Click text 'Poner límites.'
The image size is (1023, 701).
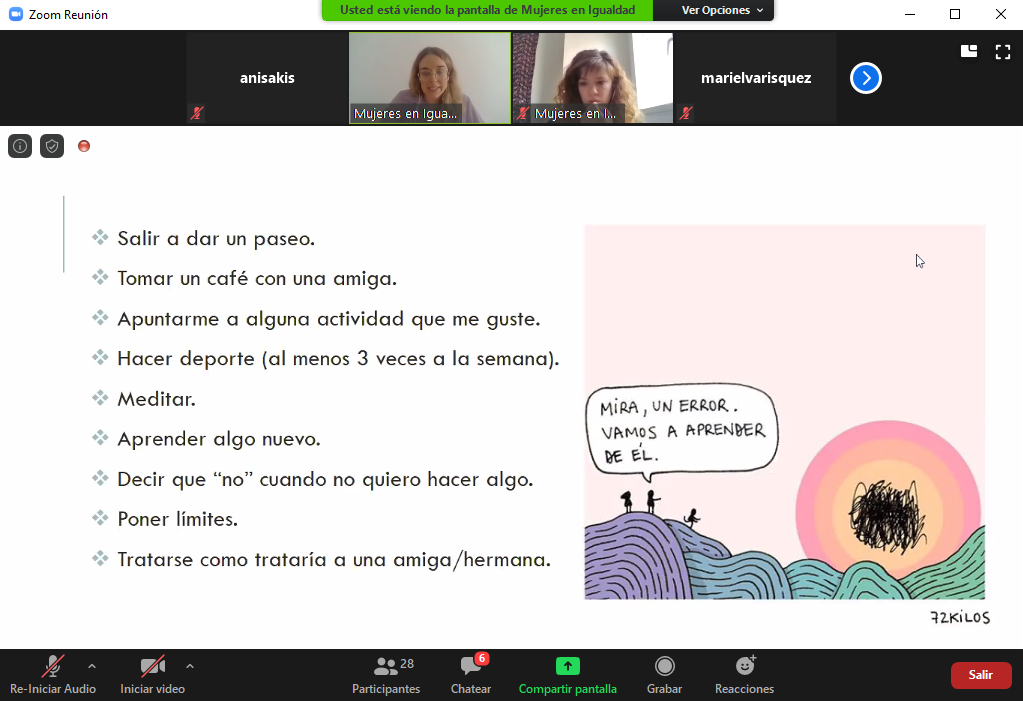coord(177,519)
